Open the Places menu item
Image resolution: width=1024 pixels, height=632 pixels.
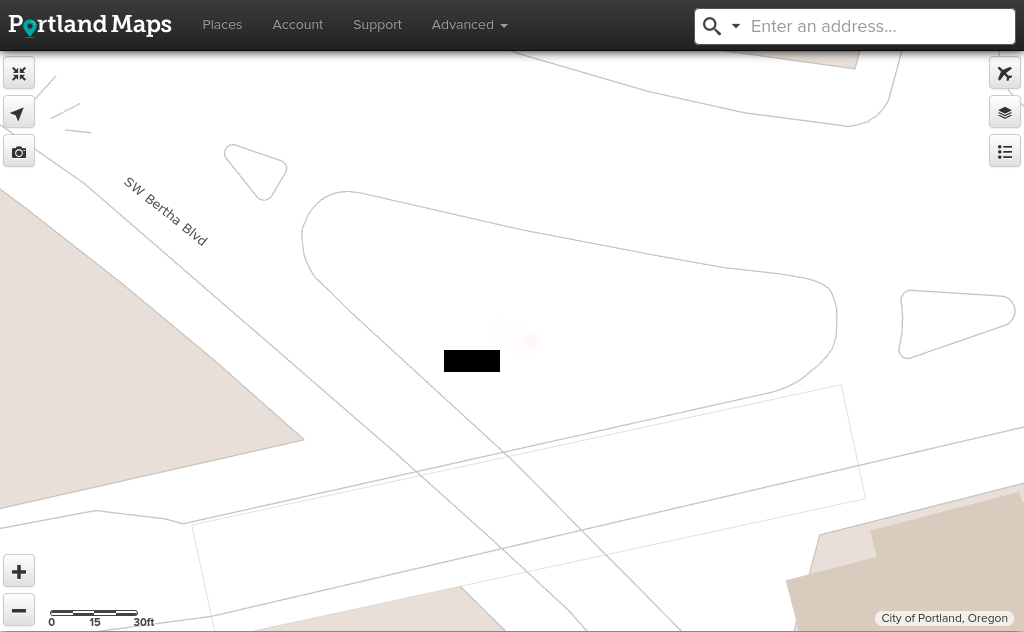pos(222,25)
